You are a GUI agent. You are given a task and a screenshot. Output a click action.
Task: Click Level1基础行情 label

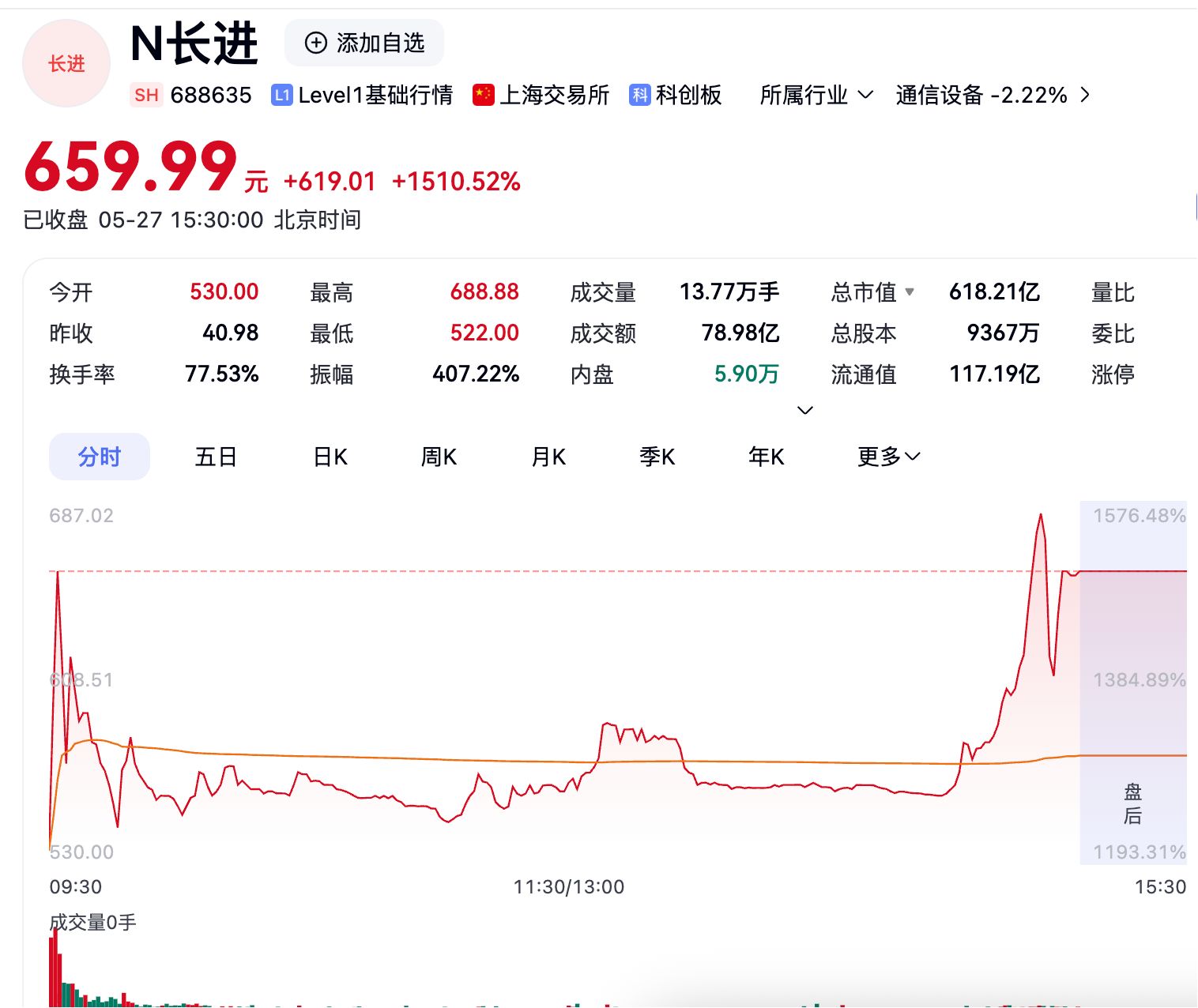coord(375,96)
